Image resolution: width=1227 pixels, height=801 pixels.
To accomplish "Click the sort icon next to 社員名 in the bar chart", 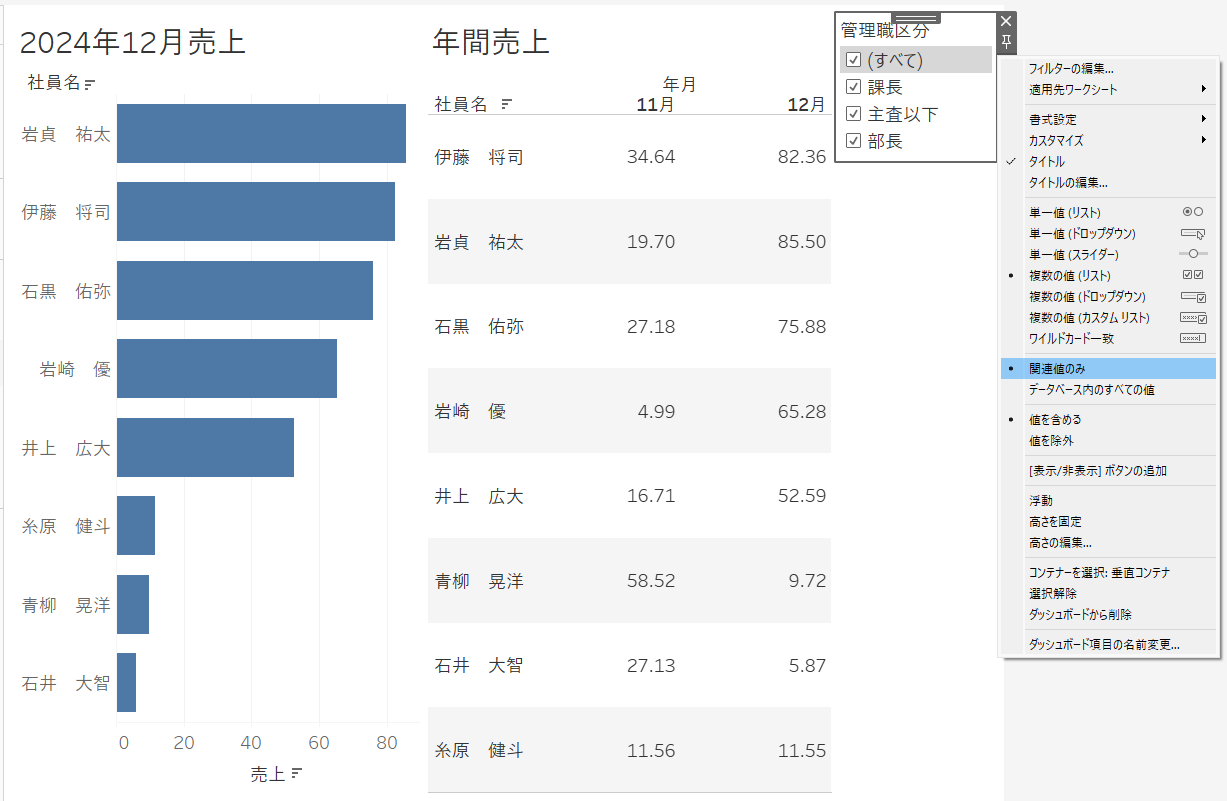I will pos(89,84).
